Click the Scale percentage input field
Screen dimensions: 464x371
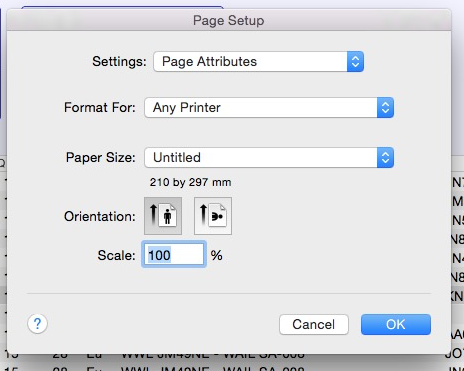click(174, 255)
